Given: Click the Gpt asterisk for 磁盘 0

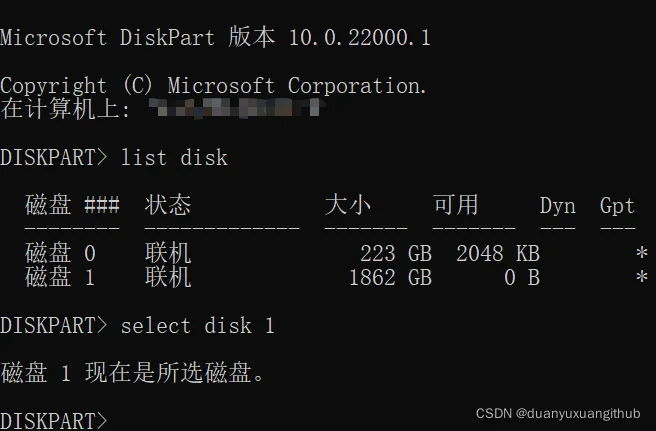Looking at the screenshot, I should [642, 253].
